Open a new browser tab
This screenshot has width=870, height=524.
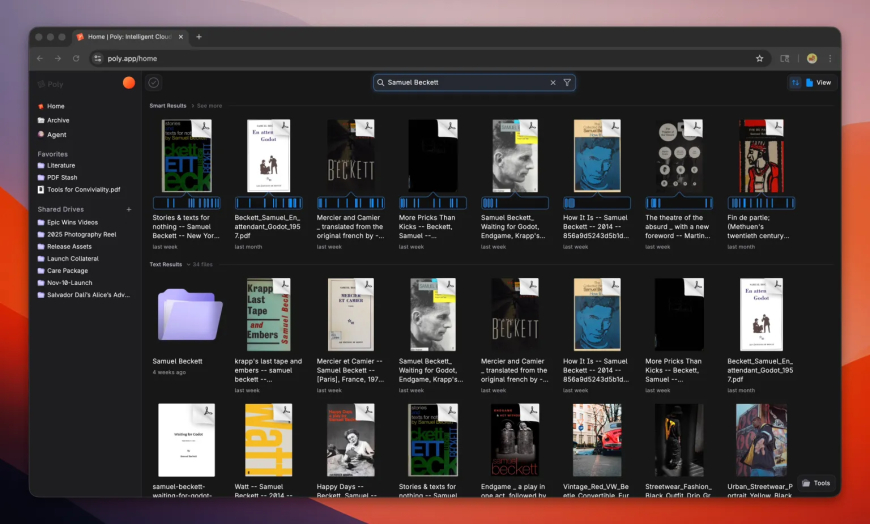pyautogui.click(x=199, y=37)
